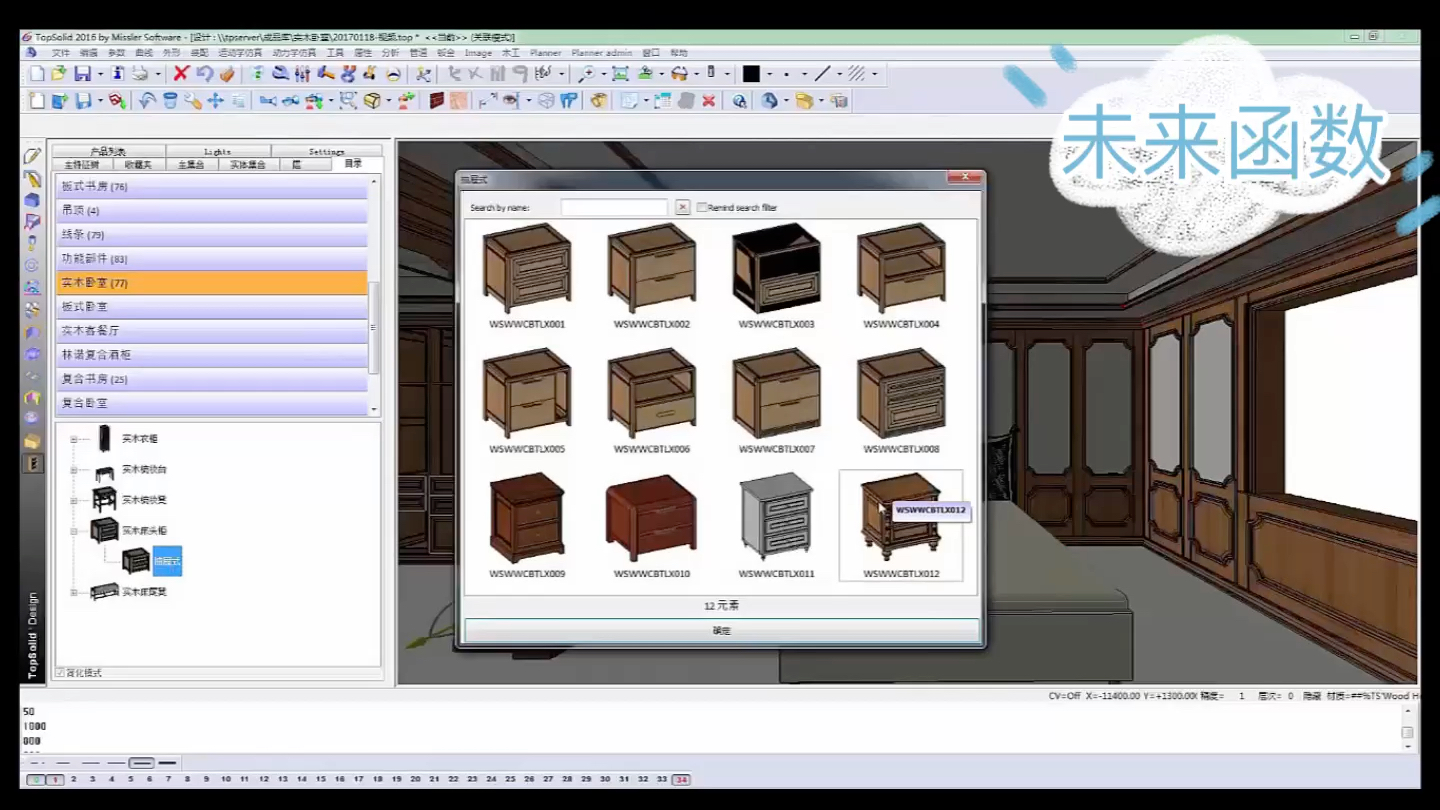This screenshot has height=810, width=1440.
Task: Click the red X icon in second toolbar
Action: click(x=708, y=101)
